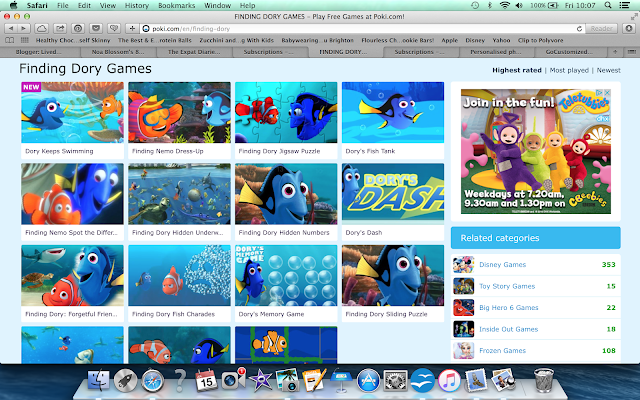The height and width of the screenshot is (400, 640).
Task: Go forward with Safari's forward arrow
Action: (24, 28)
